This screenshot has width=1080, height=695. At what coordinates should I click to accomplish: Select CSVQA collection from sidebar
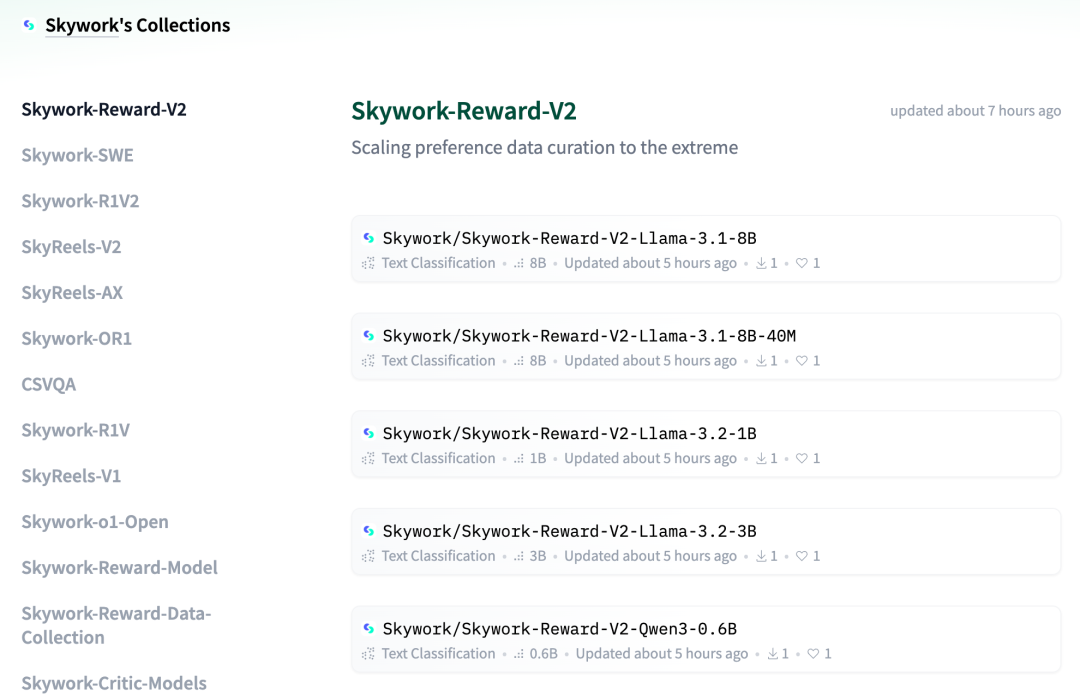[x=48, y=384]
